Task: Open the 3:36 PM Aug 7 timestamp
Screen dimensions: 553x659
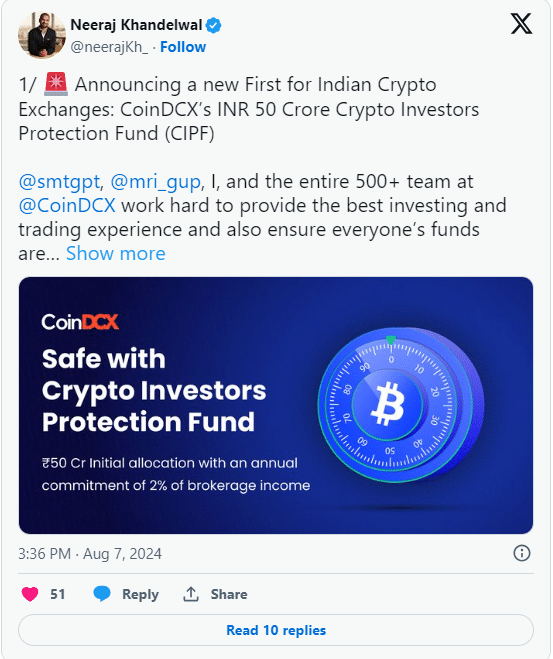Action: pyautogui.click(x=90, y=554)
